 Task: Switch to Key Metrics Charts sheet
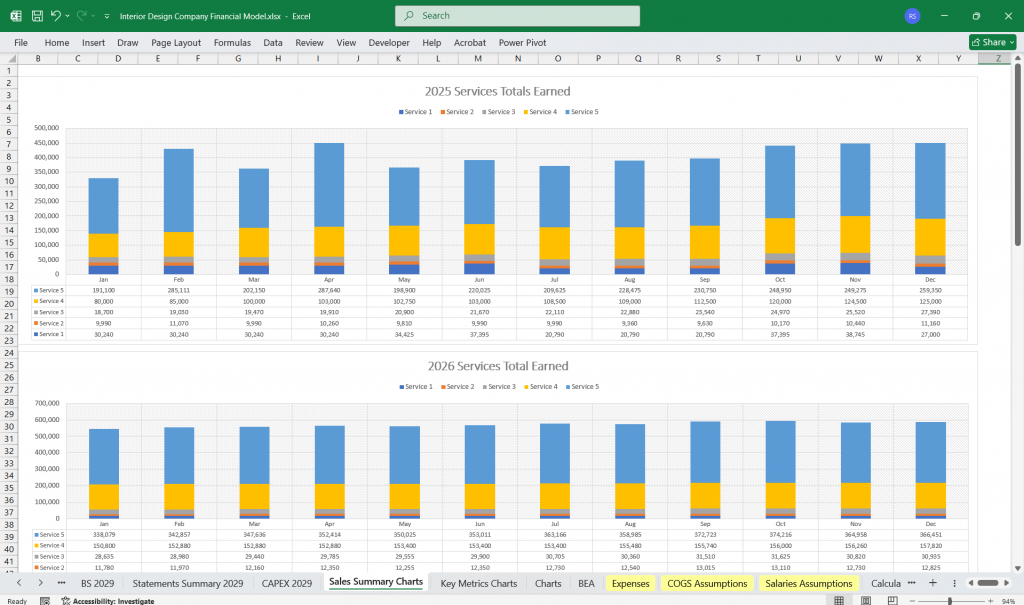pos(479,583)
